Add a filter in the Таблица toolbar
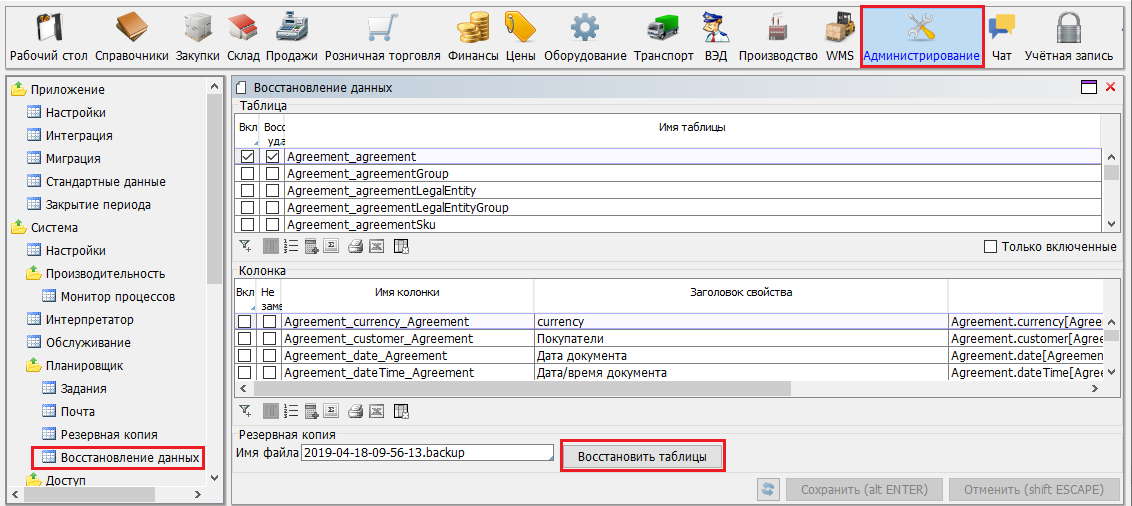The height and width of the screenshot is (506, 1132). 245,246
